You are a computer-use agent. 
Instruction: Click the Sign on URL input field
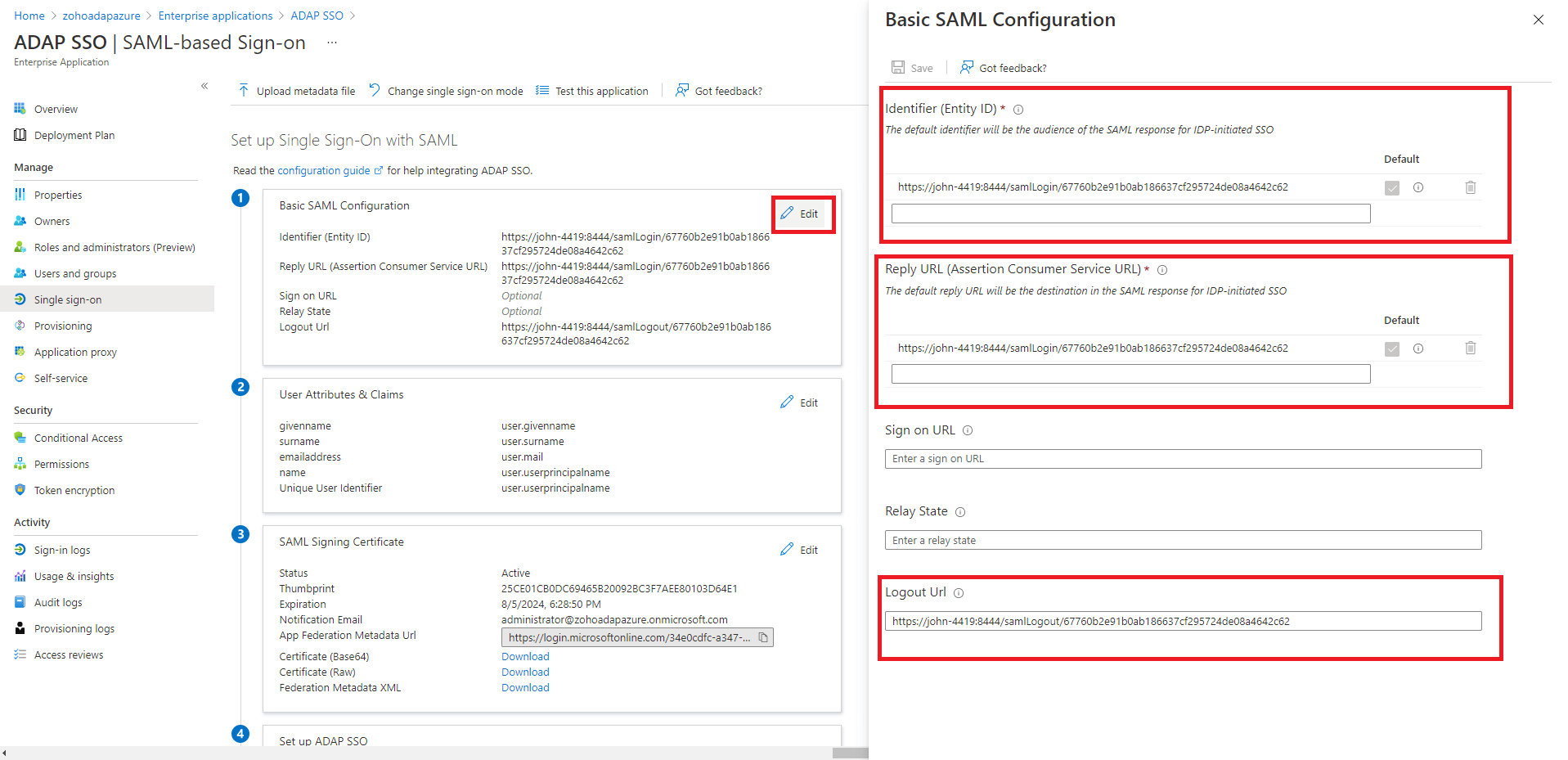(x=1183, y=459)
